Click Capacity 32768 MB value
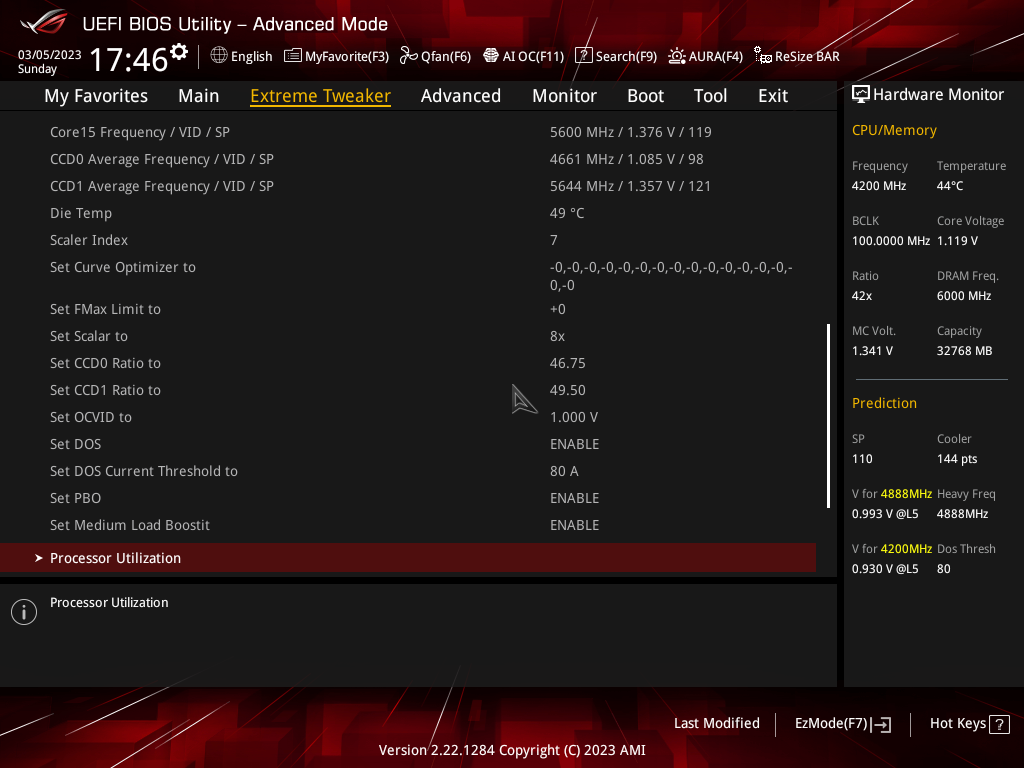1024x768 pixels. [964, 351]
